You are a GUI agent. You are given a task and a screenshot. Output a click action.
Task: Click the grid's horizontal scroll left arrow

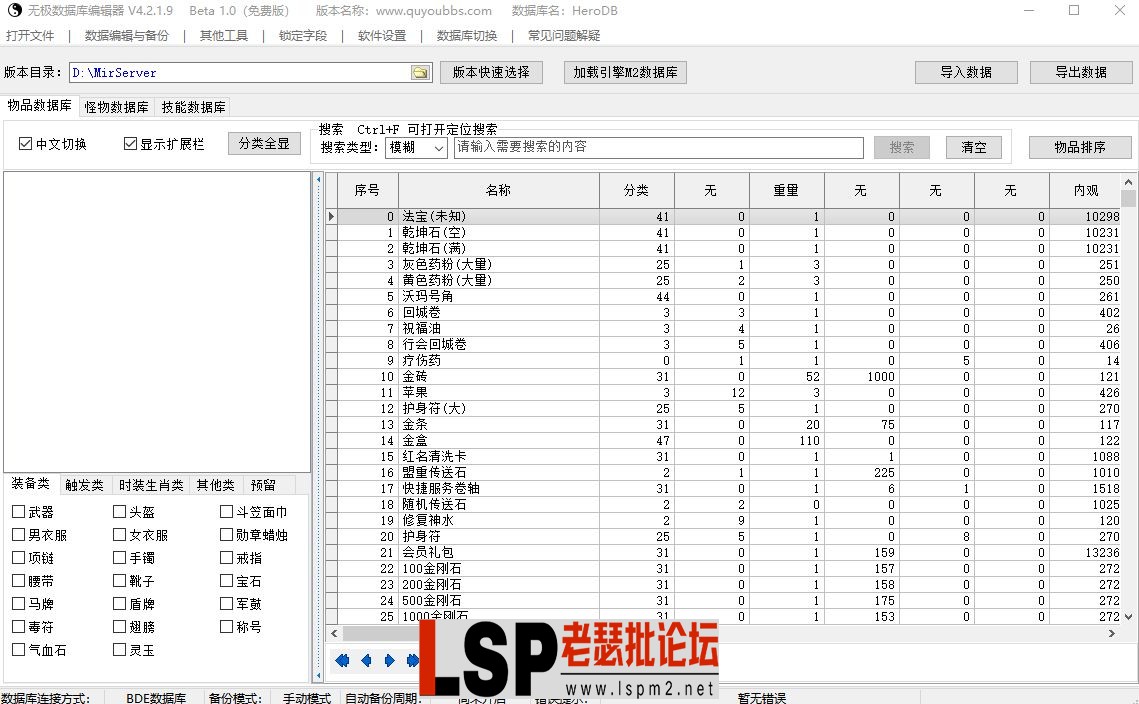[333, 633]
